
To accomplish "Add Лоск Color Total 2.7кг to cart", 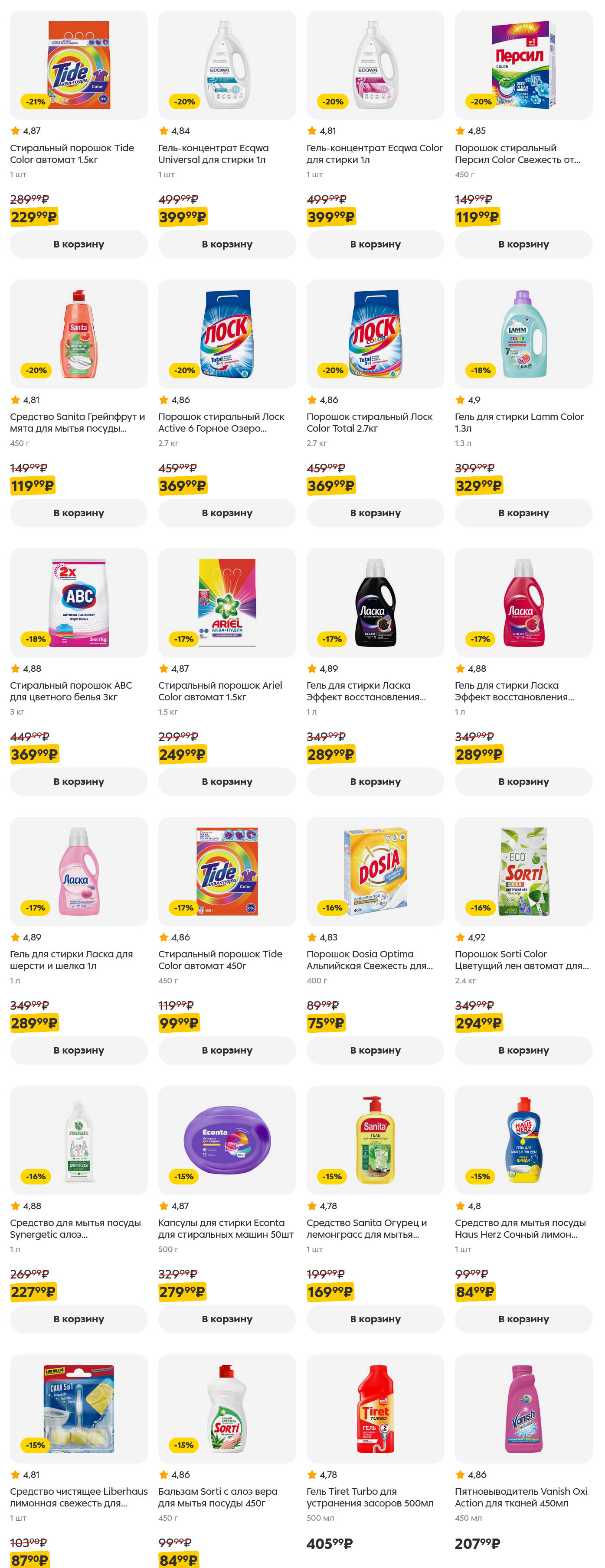I will (375, 513).
